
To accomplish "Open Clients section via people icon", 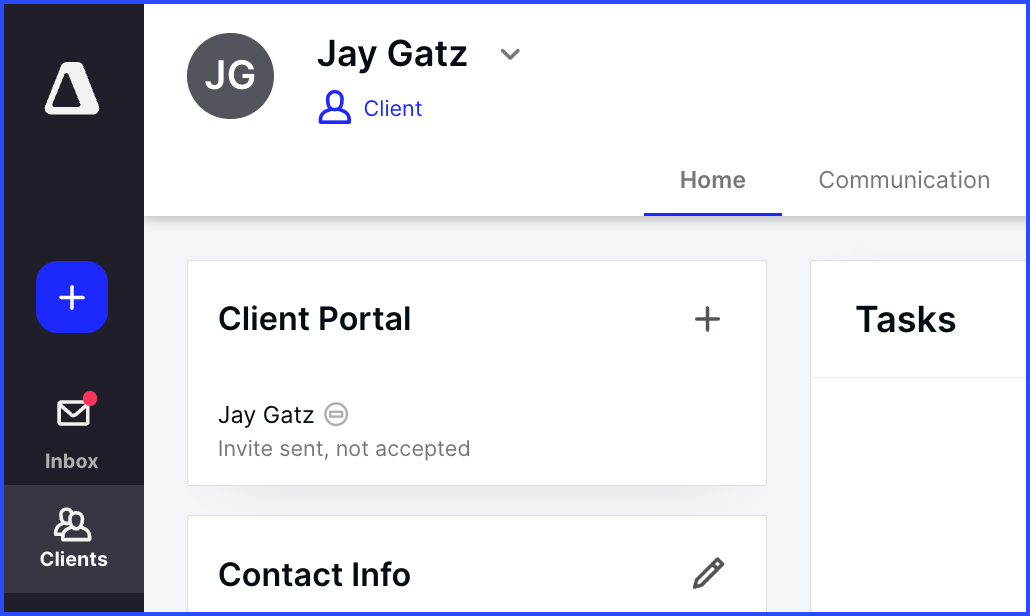I will 72,524.
